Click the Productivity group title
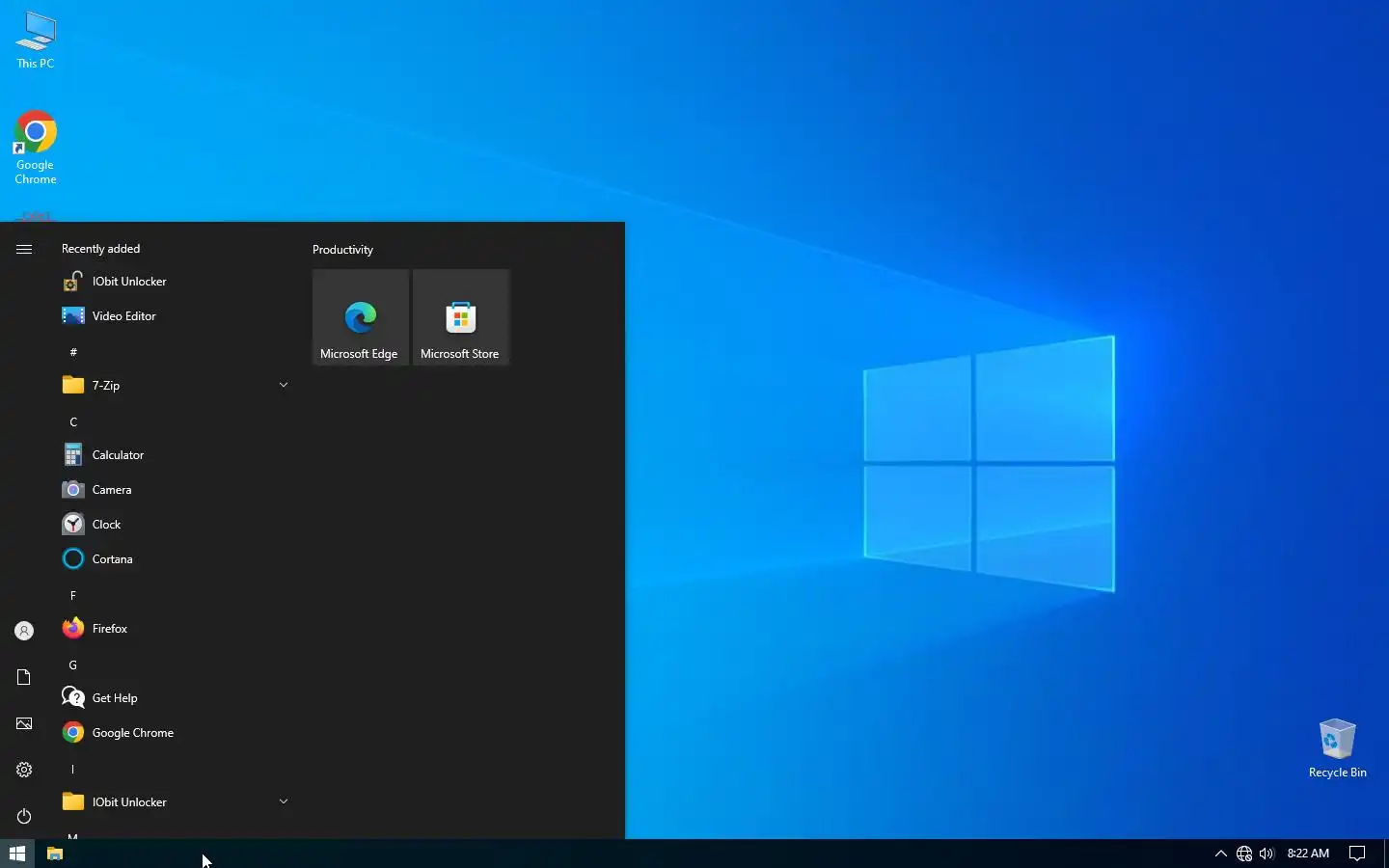The height and width of the screenshot is (868, 1389). (x=342, y=250)
